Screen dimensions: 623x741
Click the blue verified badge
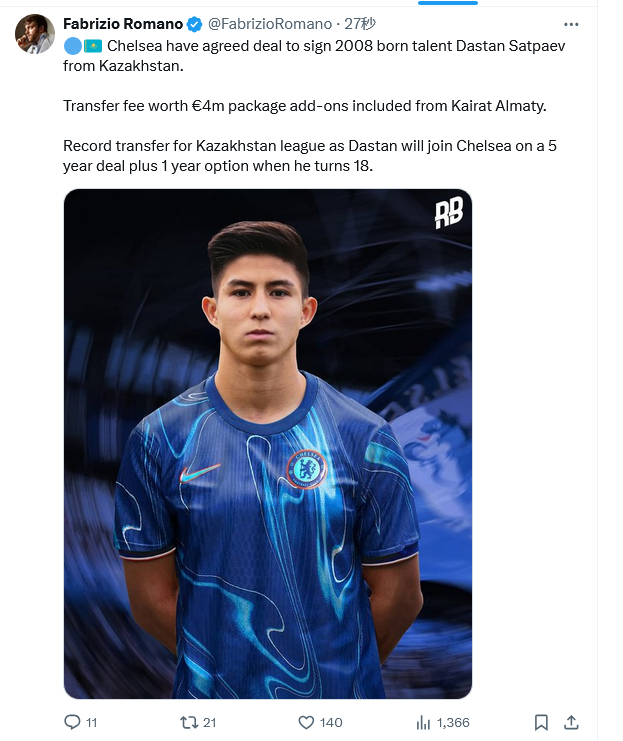(194, 24)
